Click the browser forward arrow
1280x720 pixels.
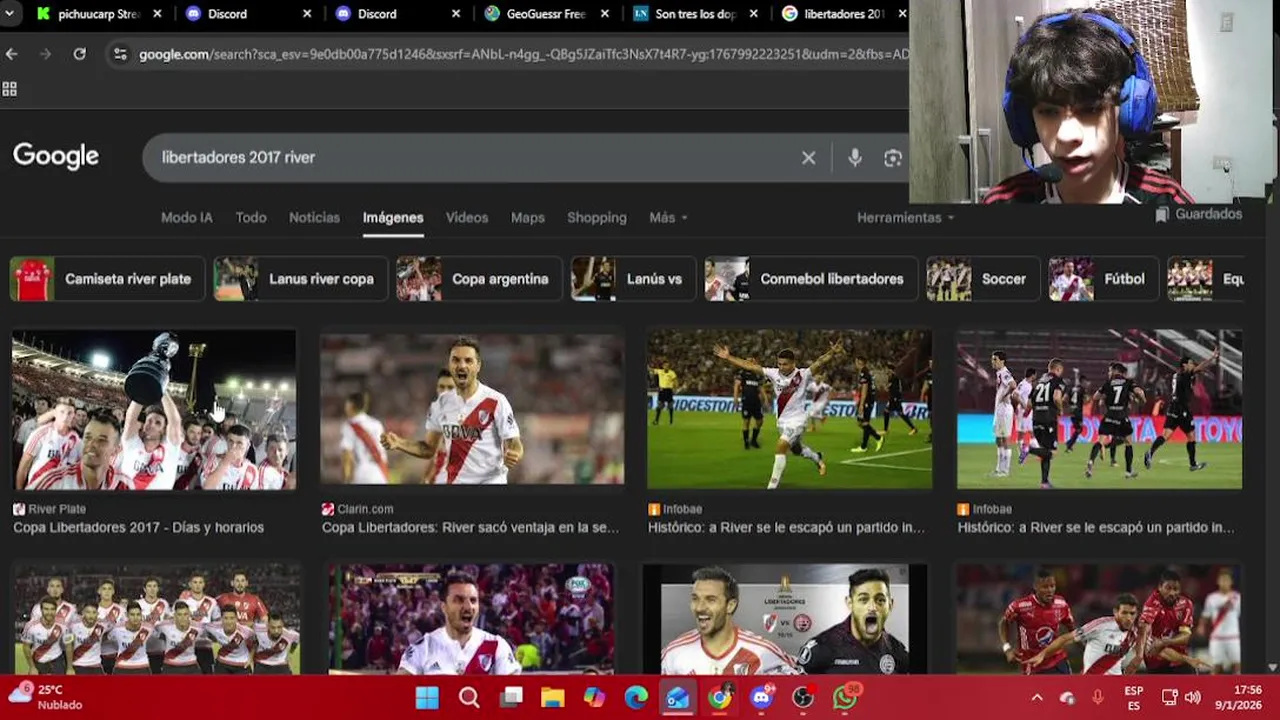click(45, 54)
